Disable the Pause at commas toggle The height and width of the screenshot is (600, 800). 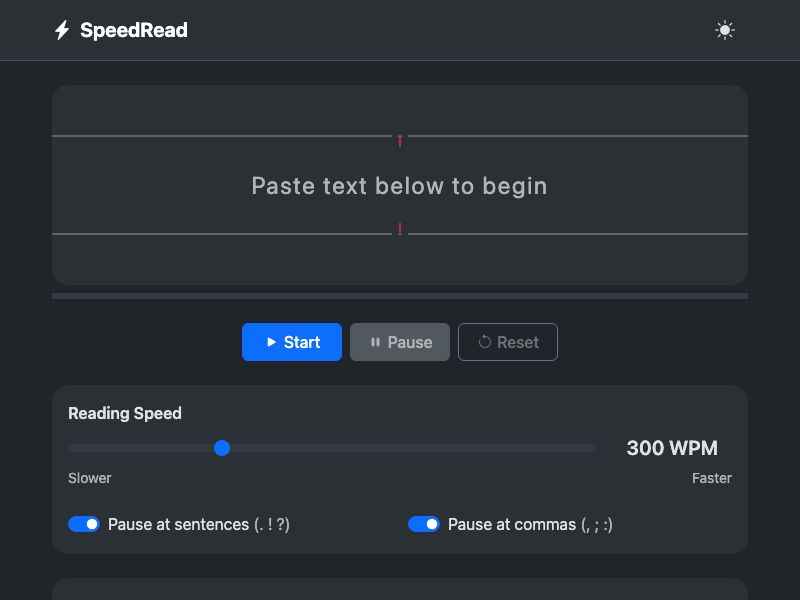tap(424, 523)
